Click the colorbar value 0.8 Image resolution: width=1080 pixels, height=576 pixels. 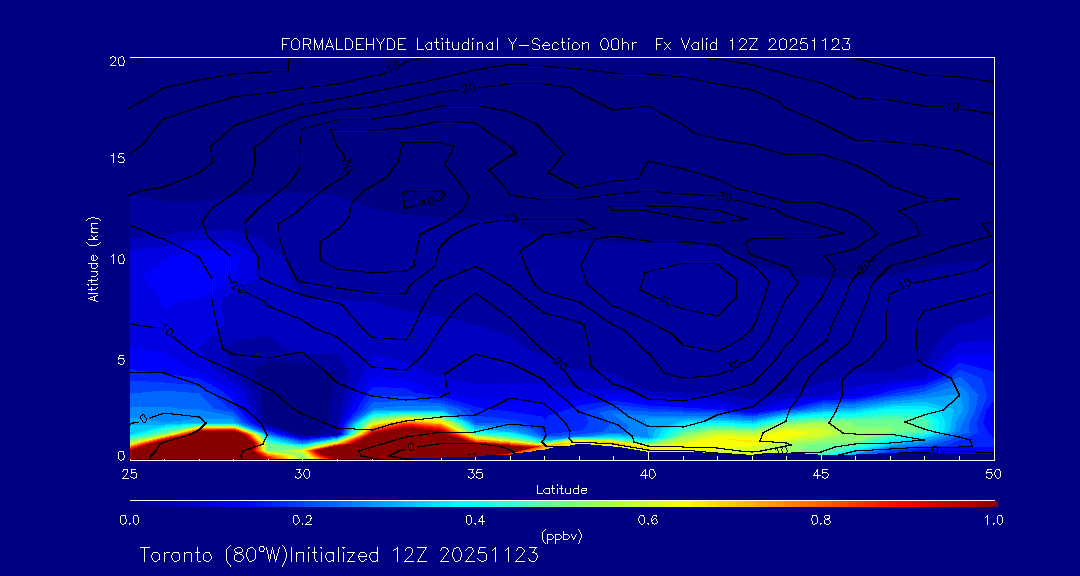coord(821,520)
